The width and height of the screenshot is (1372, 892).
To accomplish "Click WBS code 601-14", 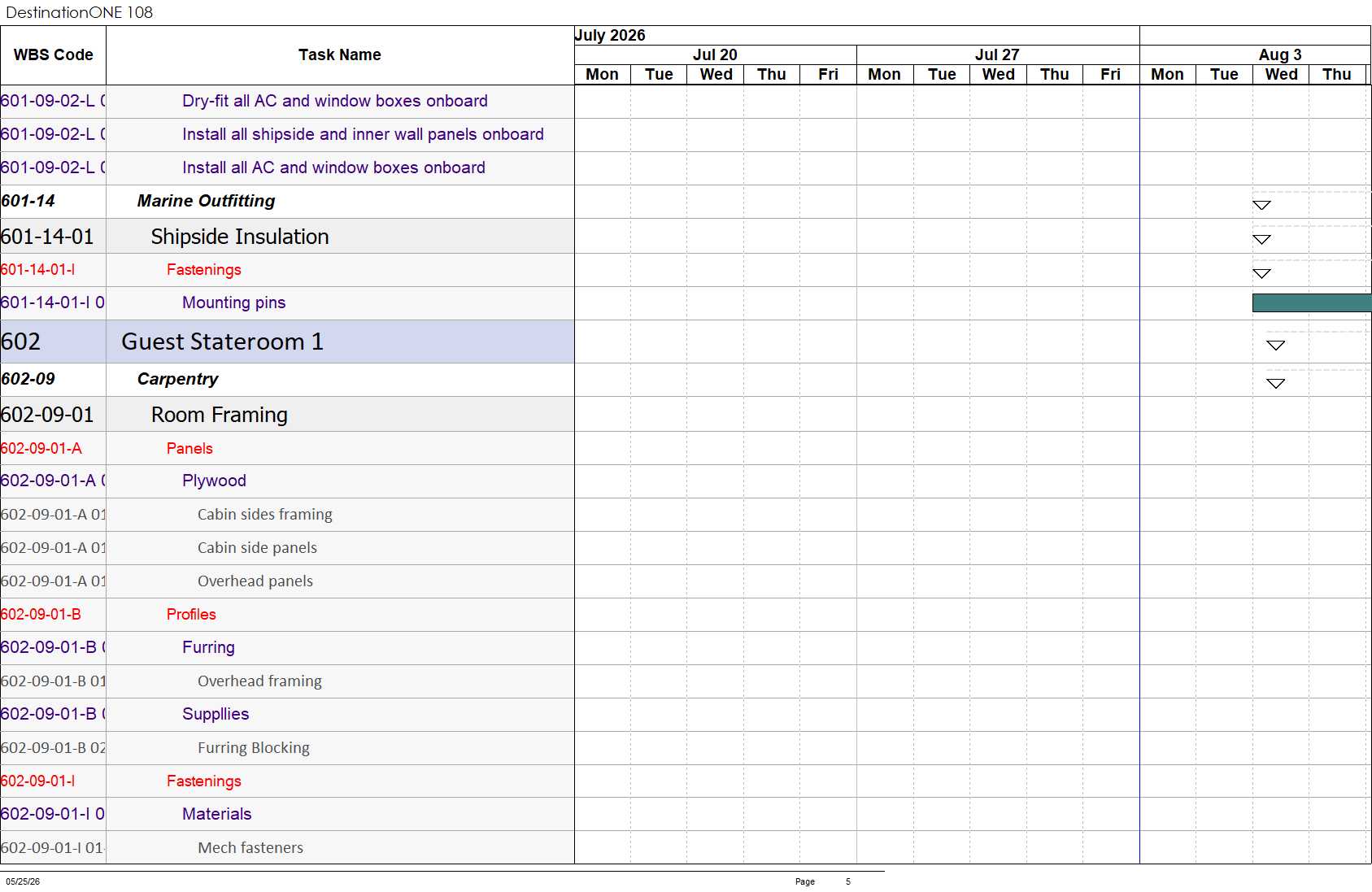I will click(x=28, y=201).
